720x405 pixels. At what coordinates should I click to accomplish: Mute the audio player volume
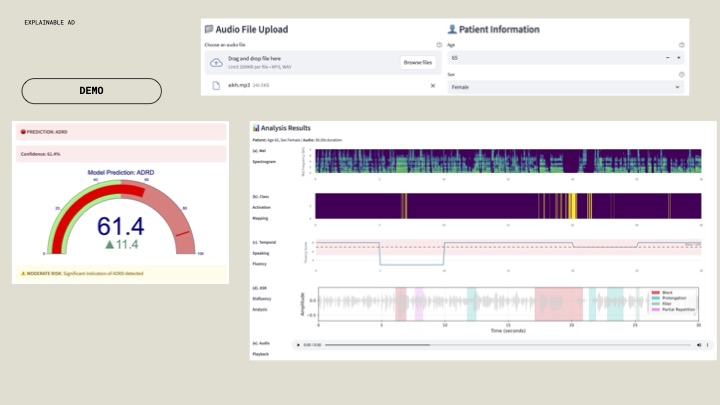(698, 345)
